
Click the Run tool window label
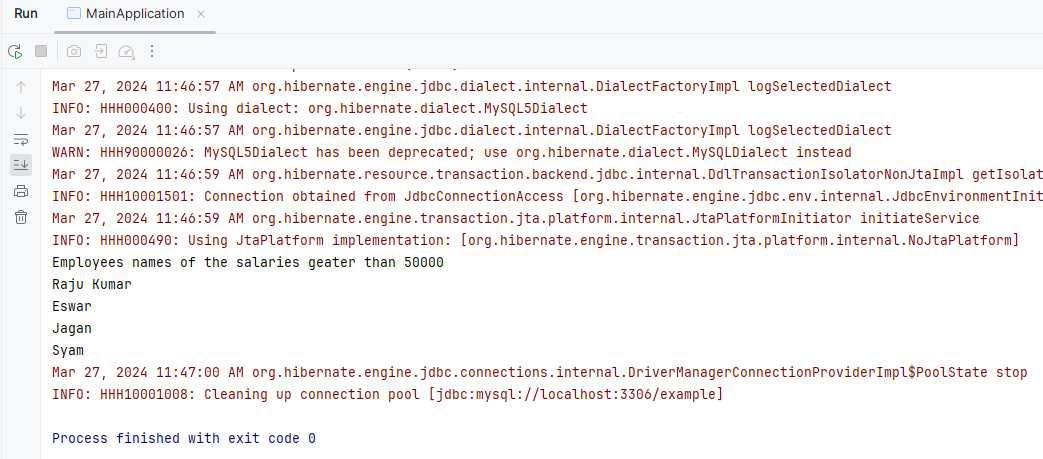[x=26, y=13]
